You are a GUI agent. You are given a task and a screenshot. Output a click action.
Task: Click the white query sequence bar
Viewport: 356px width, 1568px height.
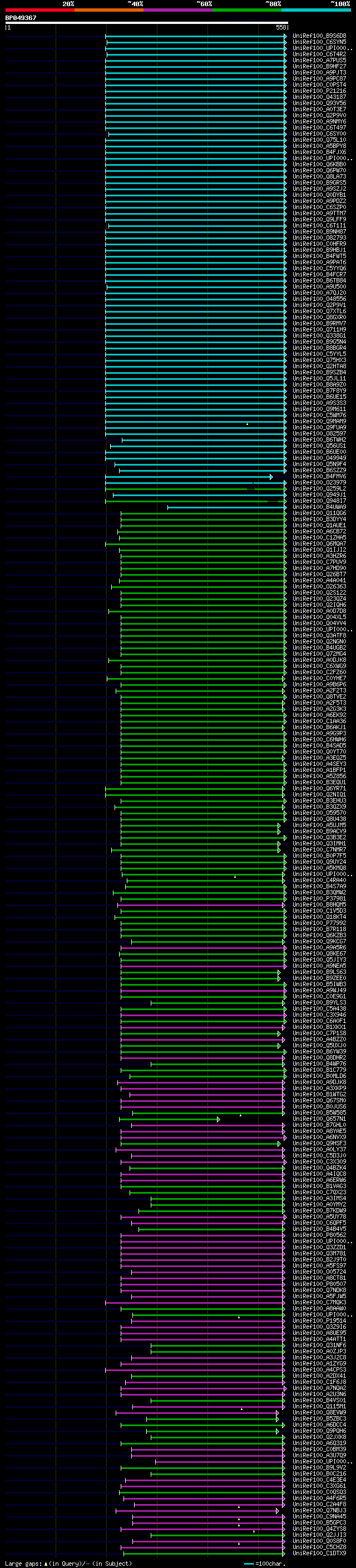point(147,22)
